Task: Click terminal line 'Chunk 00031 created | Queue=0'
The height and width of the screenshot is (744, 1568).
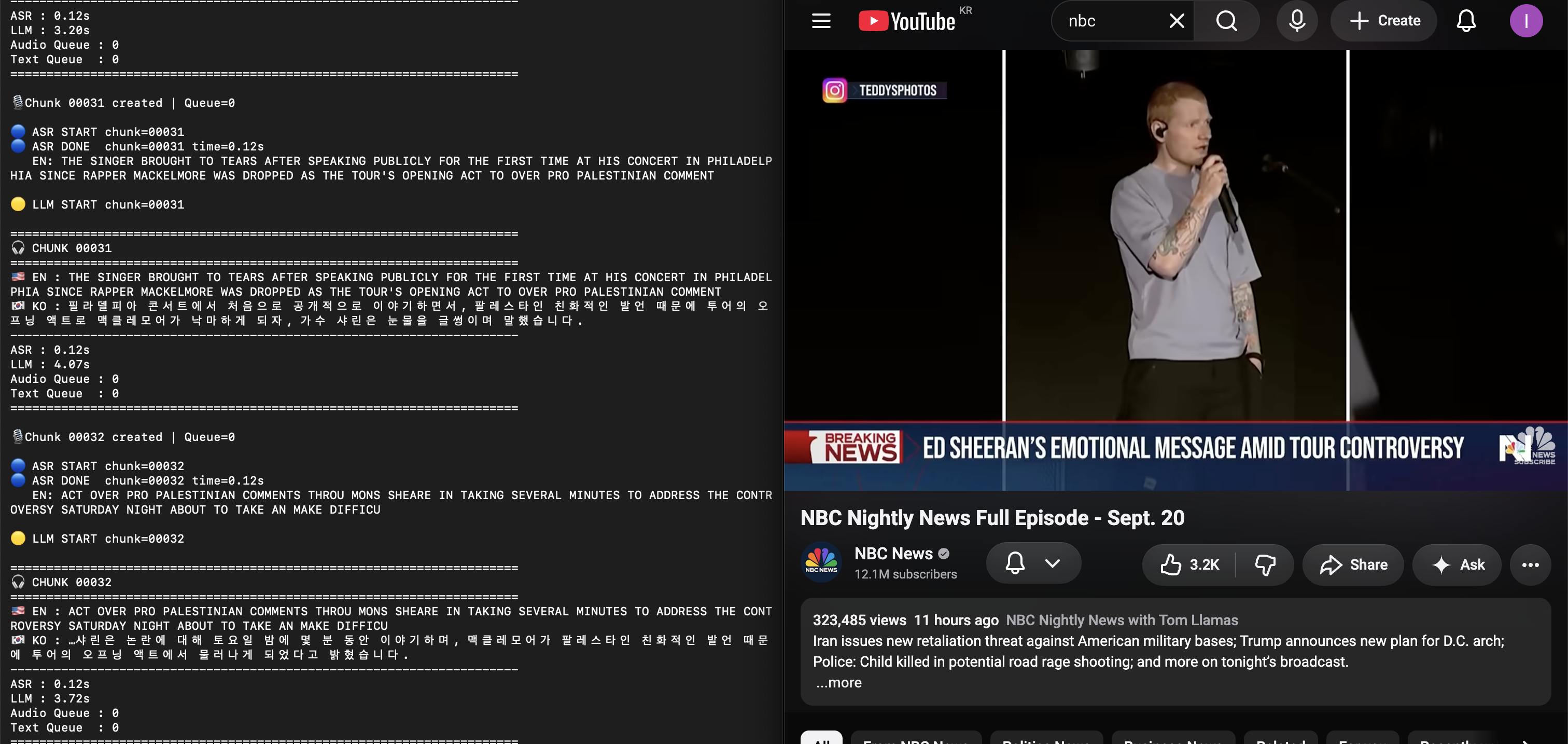Action: tap(122, 102)
